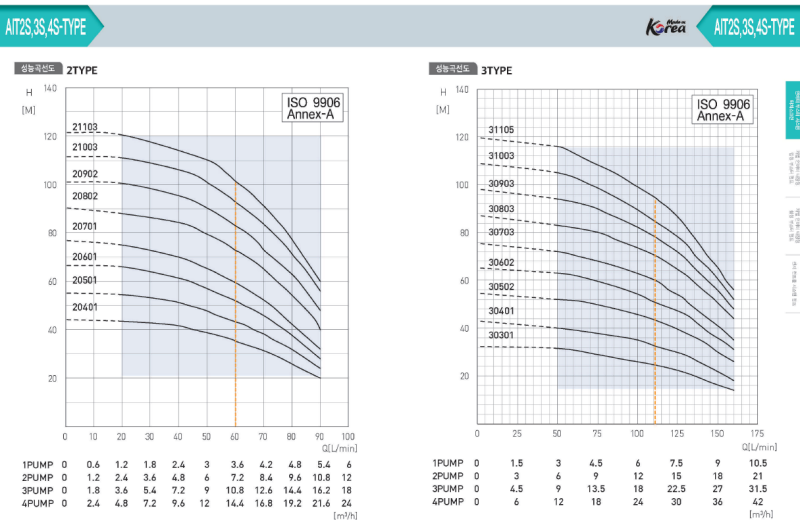Click curve label 30401
The height and width of the screenshot is (525, 800).
tap(501, 311)
